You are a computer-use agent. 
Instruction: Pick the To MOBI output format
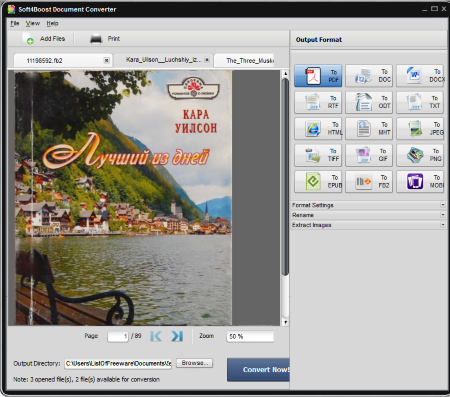420,182
